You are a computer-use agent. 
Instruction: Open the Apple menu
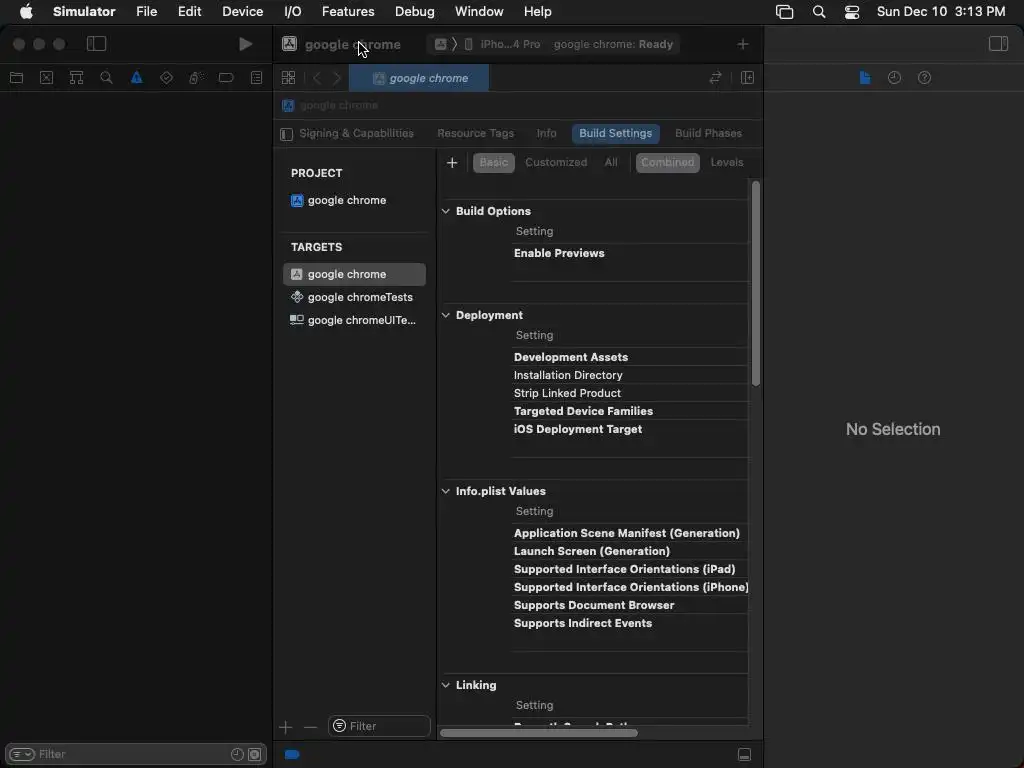pos(26,12)
